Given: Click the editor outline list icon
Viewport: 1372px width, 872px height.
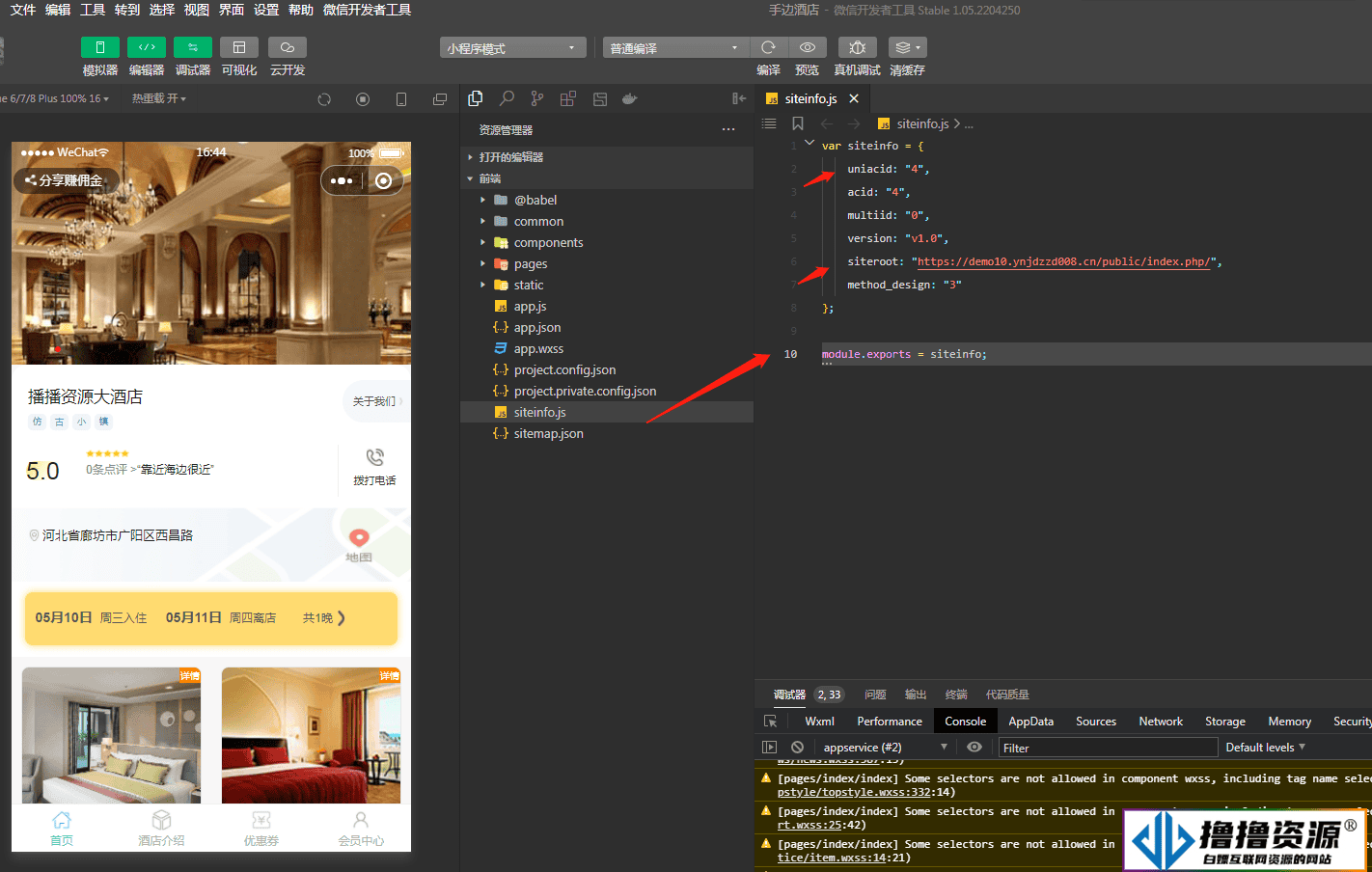Looking at the screenshot, I should click(x=769, y=123).
